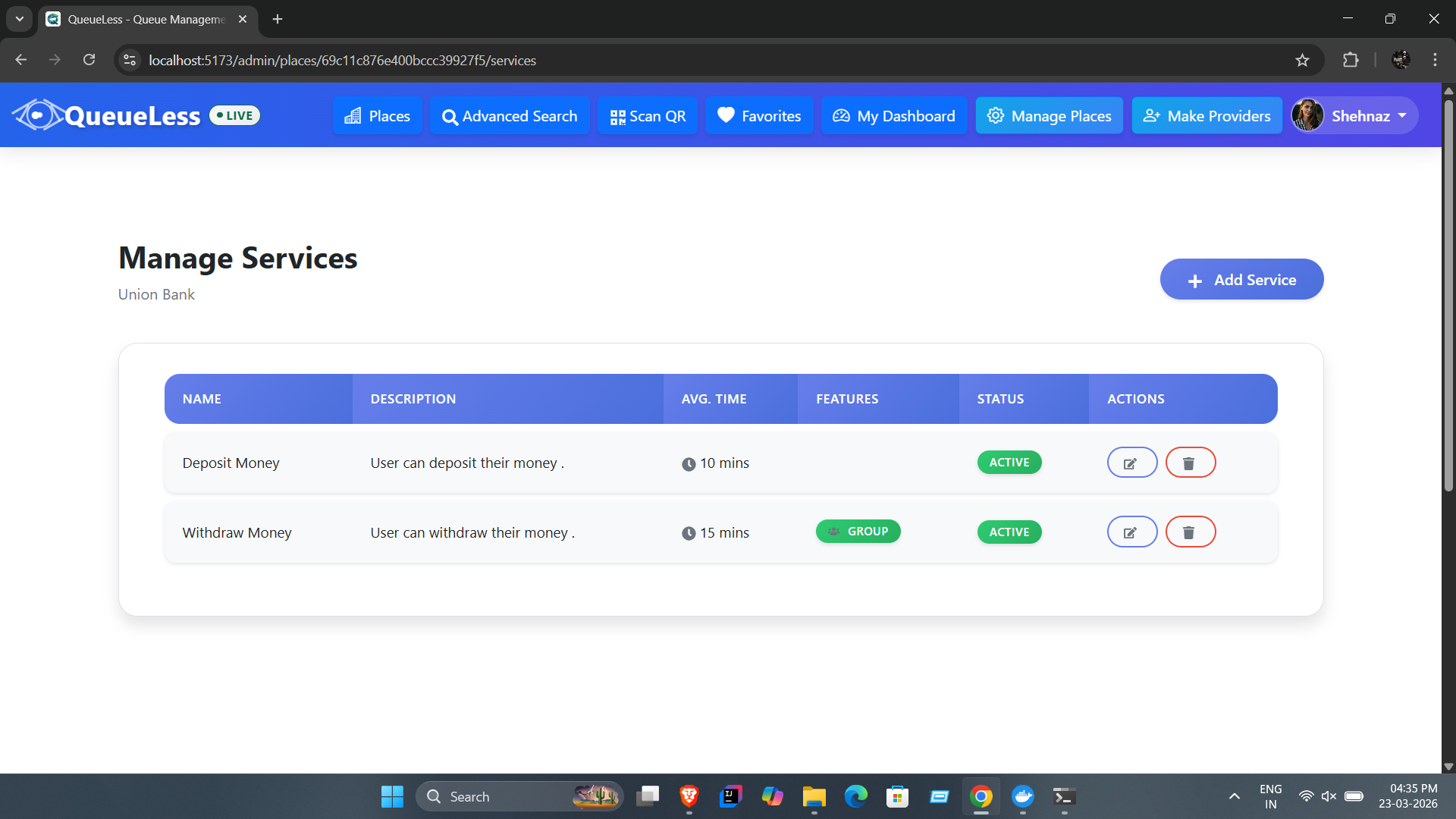Screen dimensions: 1456x819
Task: Click the page vertical scrollbar
Action: (1448, 296)
